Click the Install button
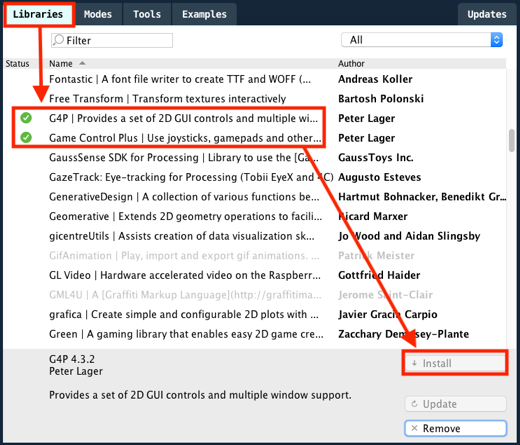Screen dimensions: 520x445 point(455,363)
